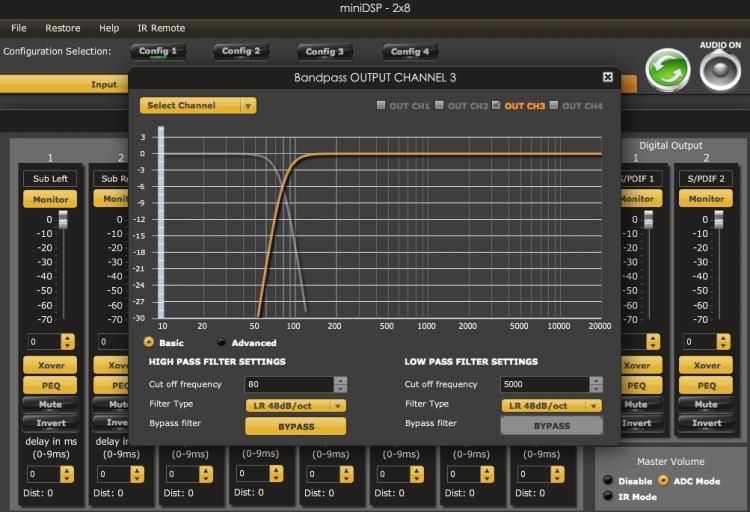Click the low pass cut off frequency stepper
750x512 pixels.
(x=596, y=384)
